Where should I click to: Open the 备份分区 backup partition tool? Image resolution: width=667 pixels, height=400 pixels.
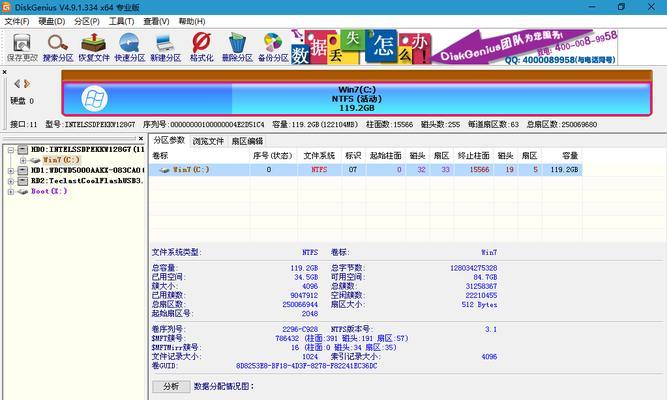[273, 48]
